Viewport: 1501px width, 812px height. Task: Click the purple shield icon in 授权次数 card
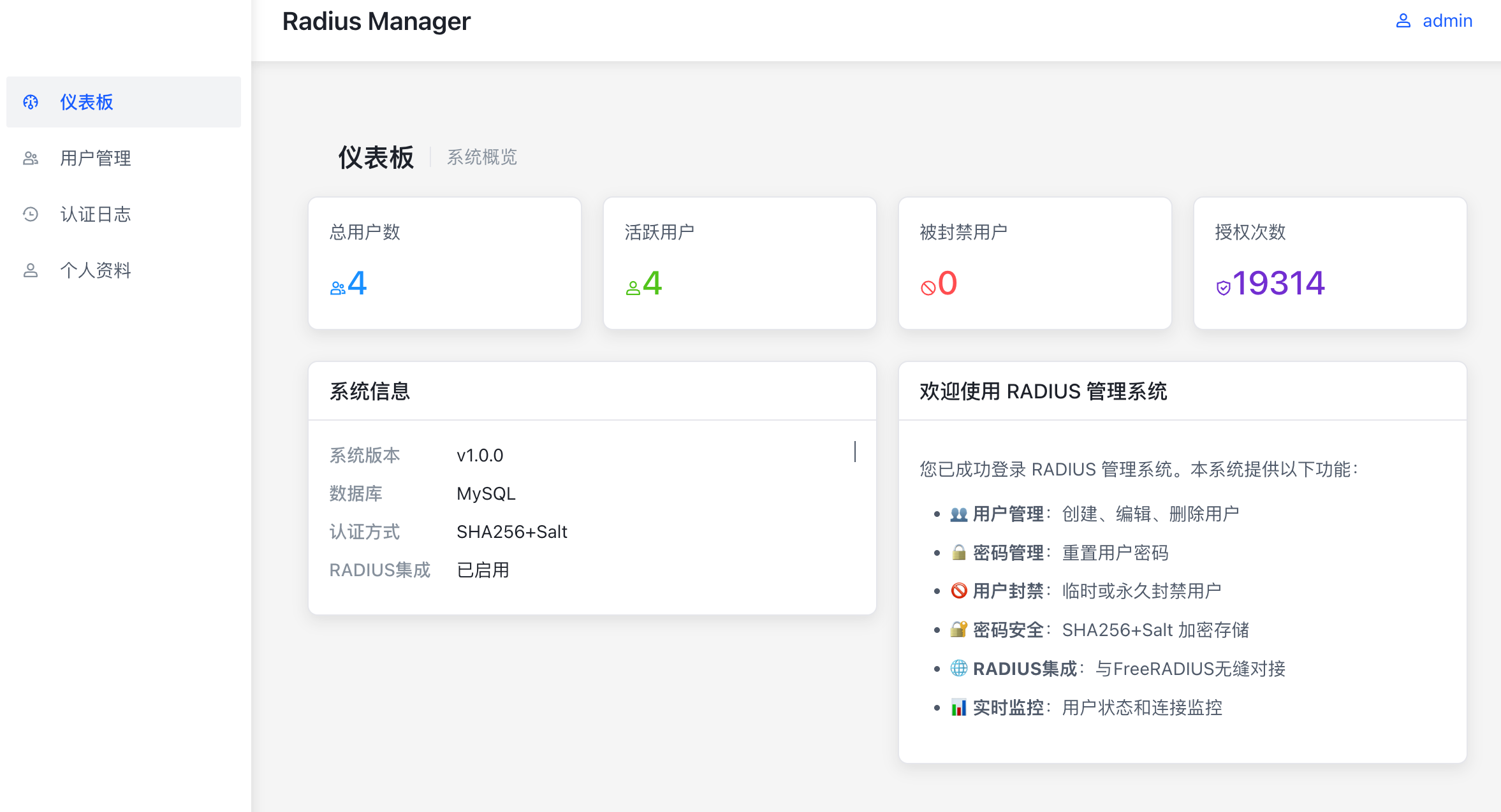(x=1224, y=288)
